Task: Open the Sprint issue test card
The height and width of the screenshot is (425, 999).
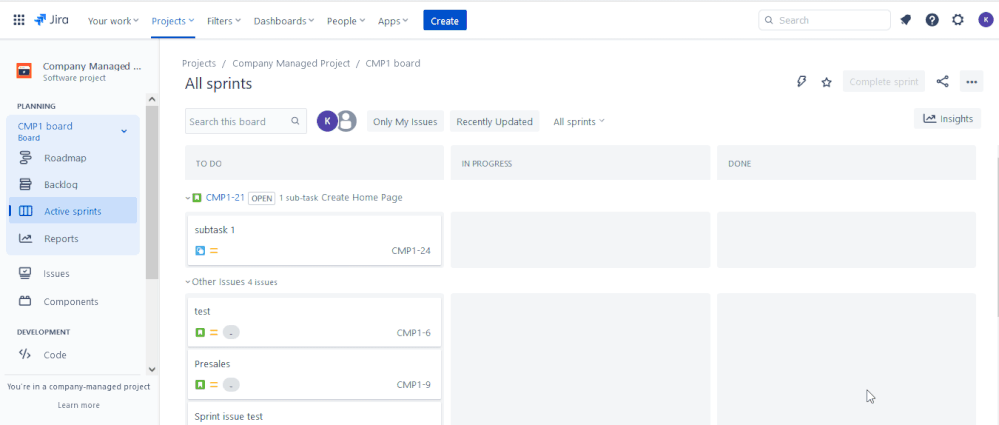Action: pos(314,414)
